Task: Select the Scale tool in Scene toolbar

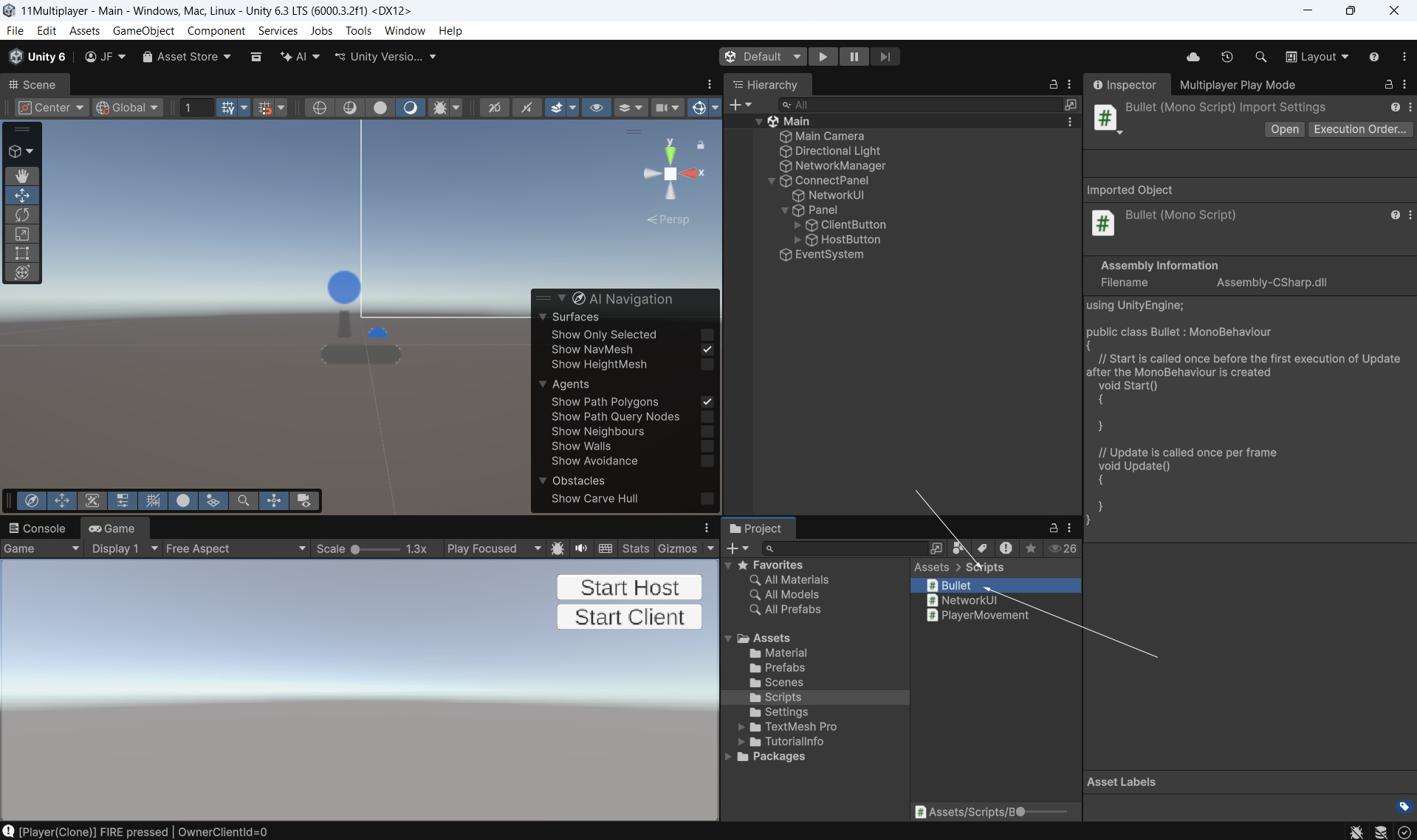Action: (22, 234)
